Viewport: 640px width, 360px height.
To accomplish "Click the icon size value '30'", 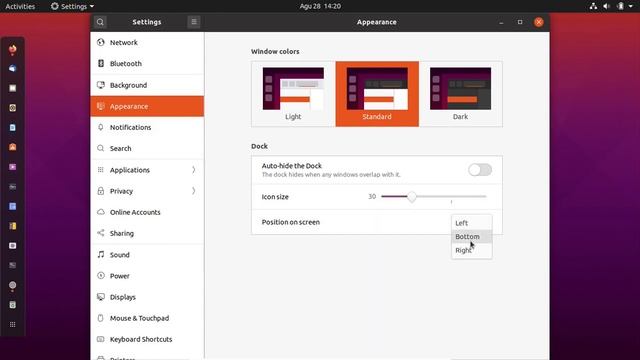I will pos(372,197).
